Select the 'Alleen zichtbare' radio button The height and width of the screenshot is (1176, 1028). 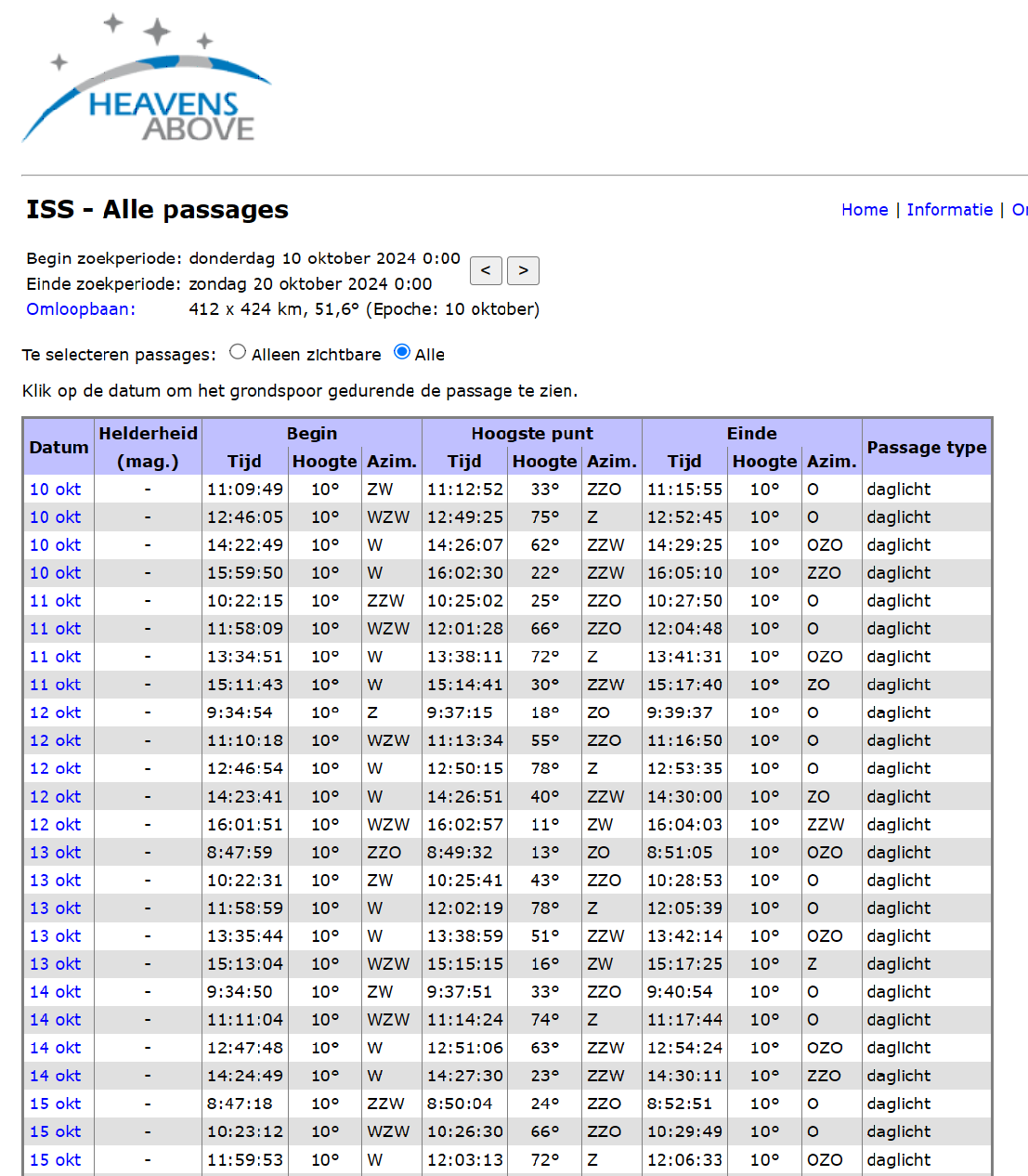[x=238, y=352]
